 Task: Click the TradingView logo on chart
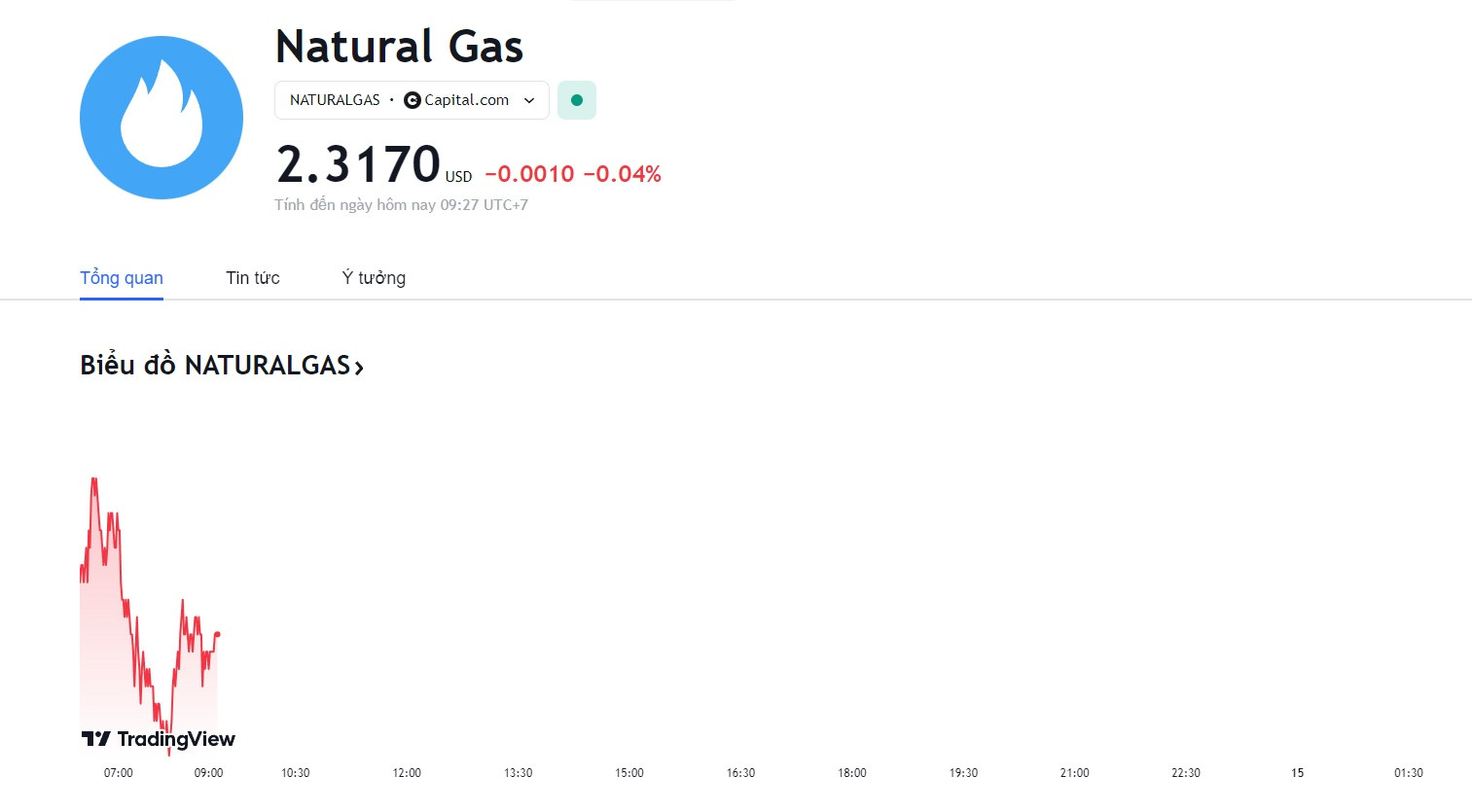click(159, 739)
